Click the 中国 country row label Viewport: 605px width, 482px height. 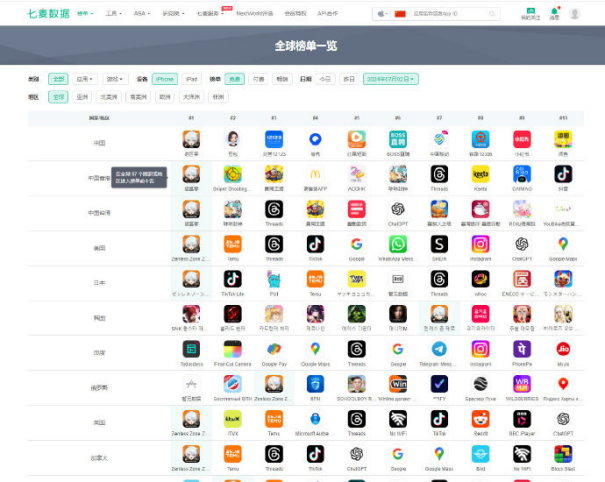tap(99, 143)
